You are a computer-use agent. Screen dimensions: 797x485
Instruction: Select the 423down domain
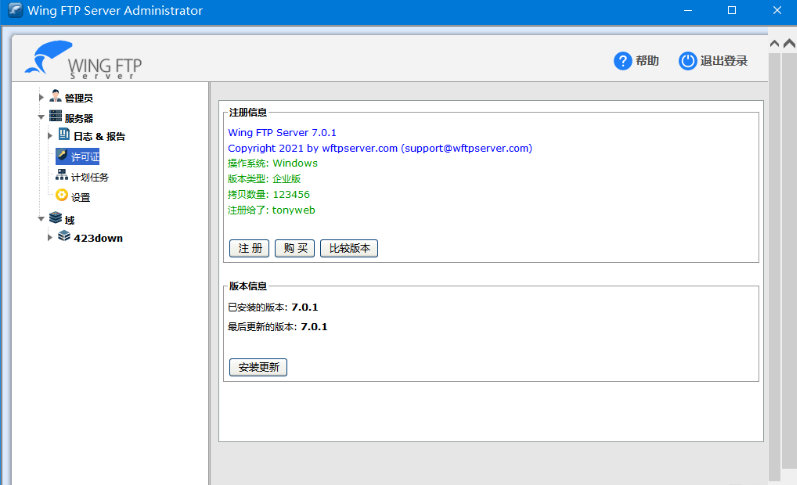(98, 238)
